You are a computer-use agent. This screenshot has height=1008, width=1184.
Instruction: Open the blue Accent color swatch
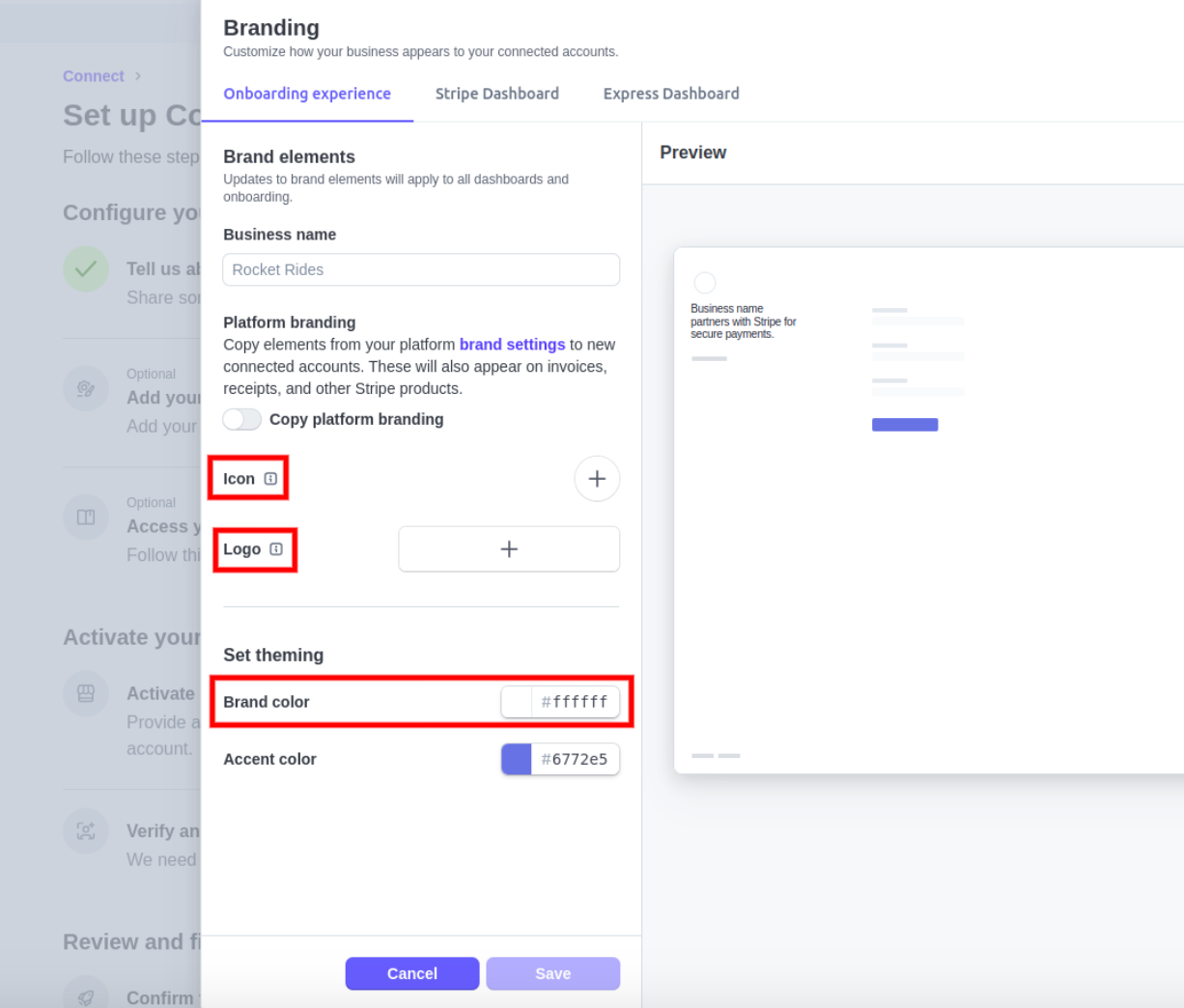coord(517,759)
